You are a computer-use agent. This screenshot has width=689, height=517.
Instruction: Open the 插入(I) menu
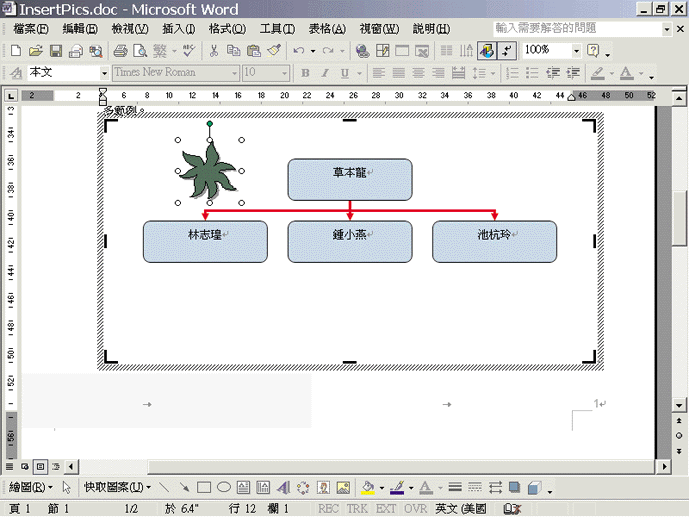coord(178,29)
